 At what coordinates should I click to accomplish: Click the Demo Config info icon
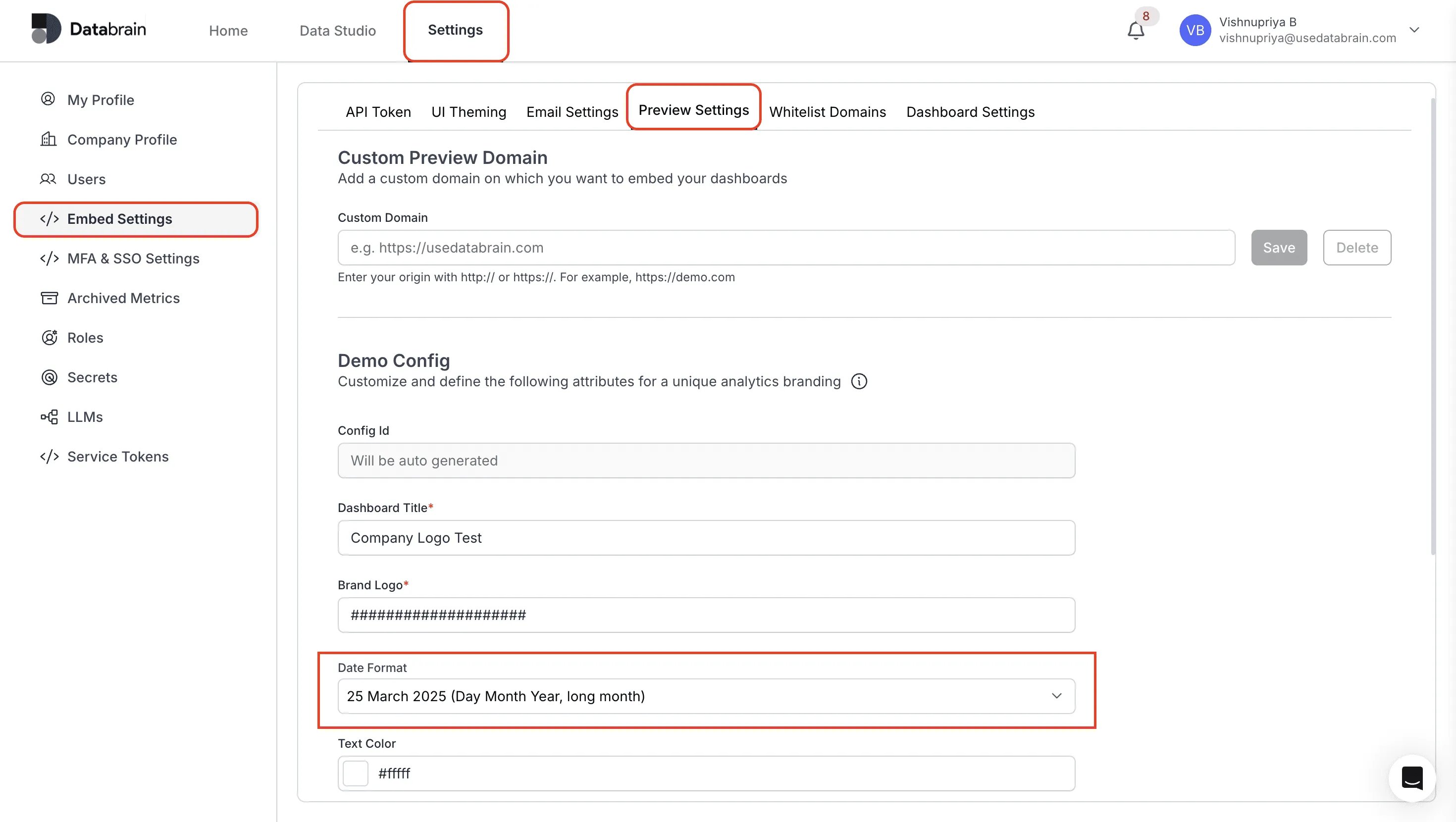tap(859, 382)
